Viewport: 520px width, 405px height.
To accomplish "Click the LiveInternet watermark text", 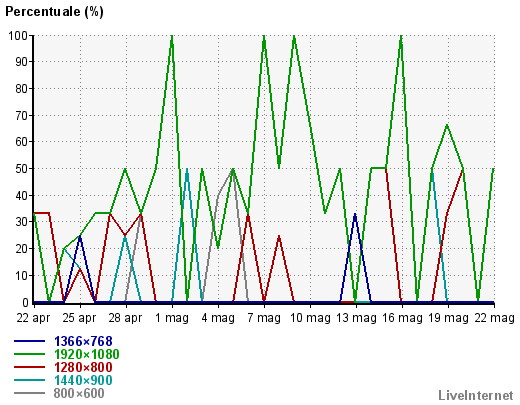I will (x=476, y=395).
